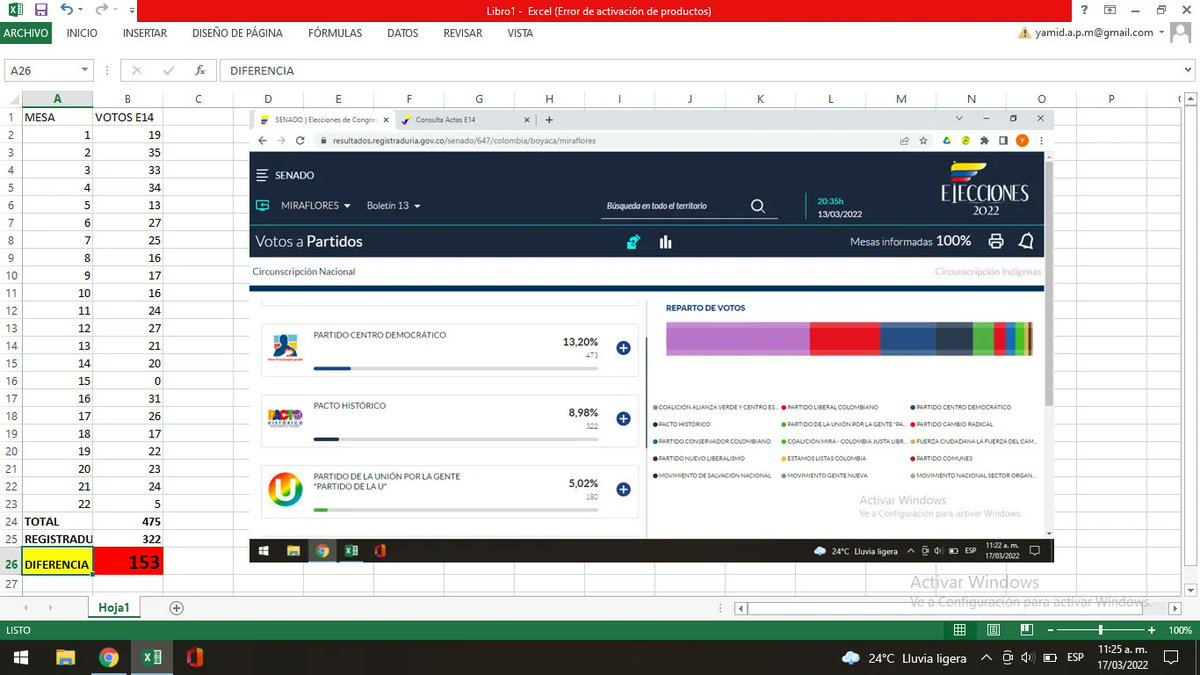This screenshot has height=675, width=1200.
Task: Open the FÓRMULAS ribbon tab
Action: [335, 33]
